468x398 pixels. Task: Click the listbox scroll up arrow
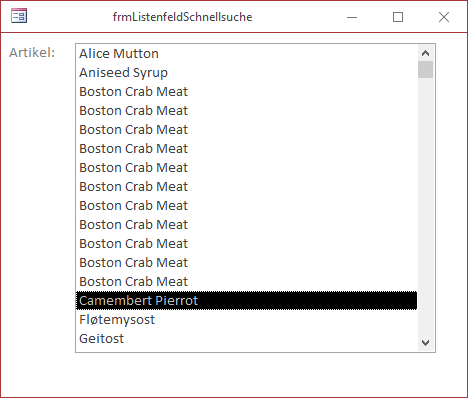[425, 53]
